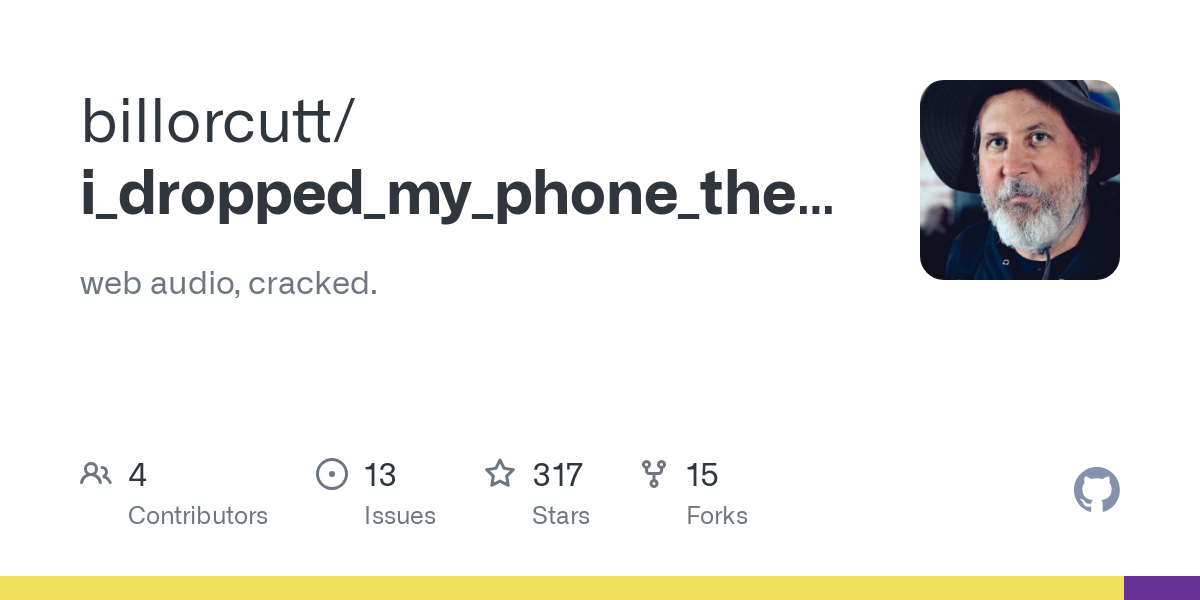Screen dimensions: 1200x600
Task: Click the Stars label
Action: [561, 516]
